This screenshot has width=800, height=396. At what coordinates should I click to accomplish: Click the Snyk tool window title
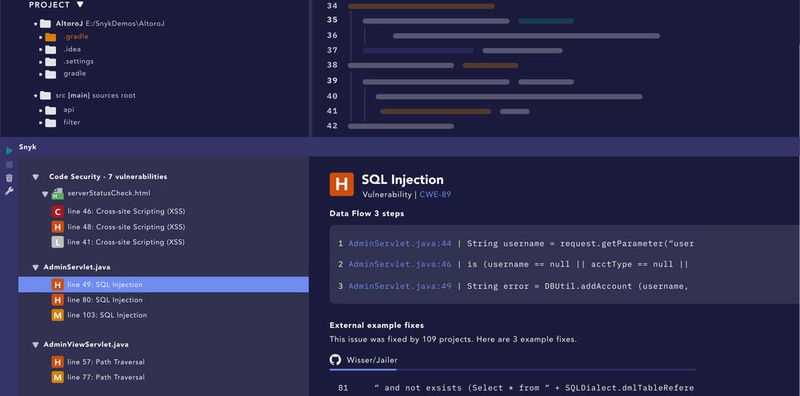tap(28, 147)
